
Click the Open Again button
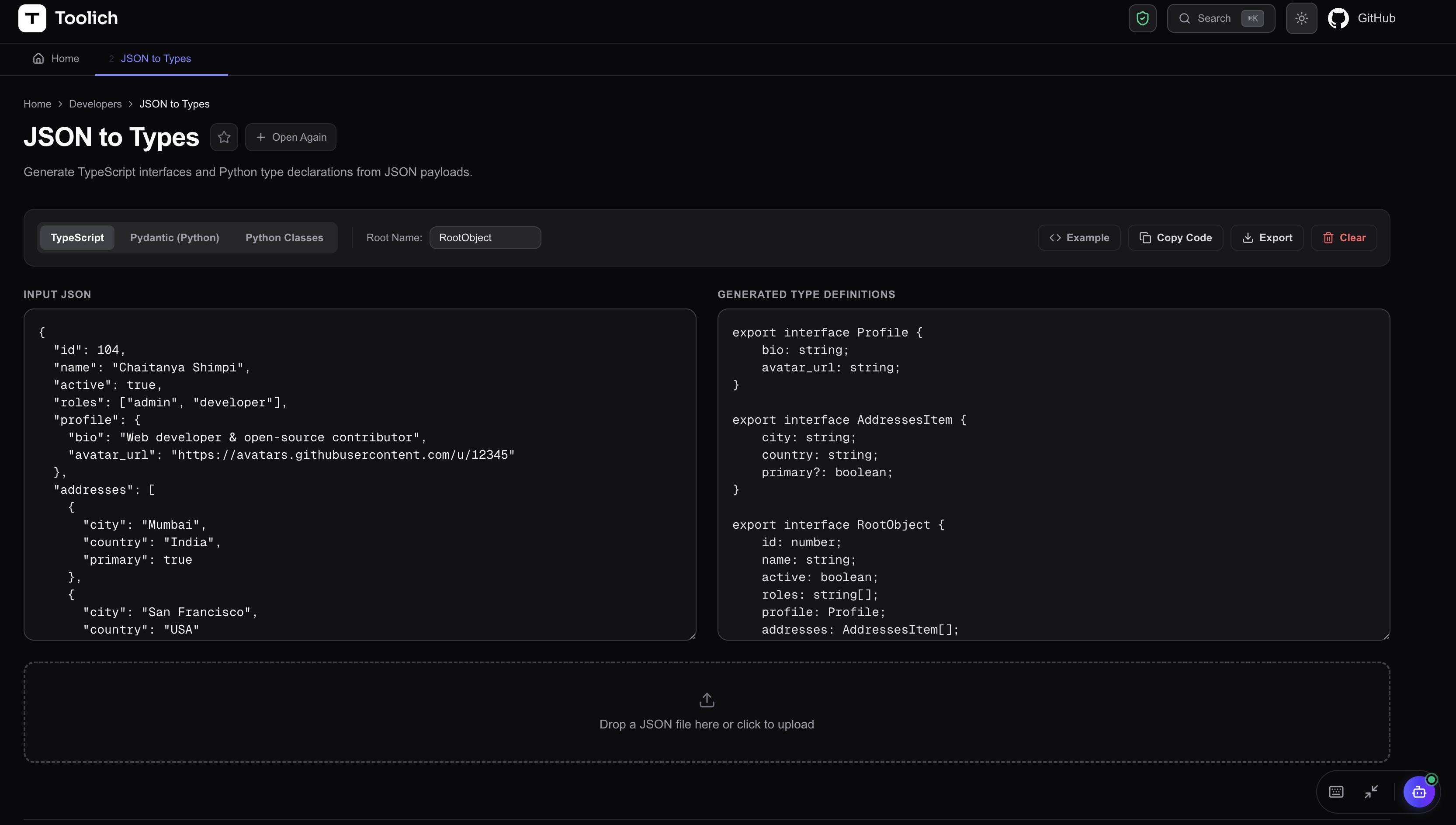pos(291,137)
